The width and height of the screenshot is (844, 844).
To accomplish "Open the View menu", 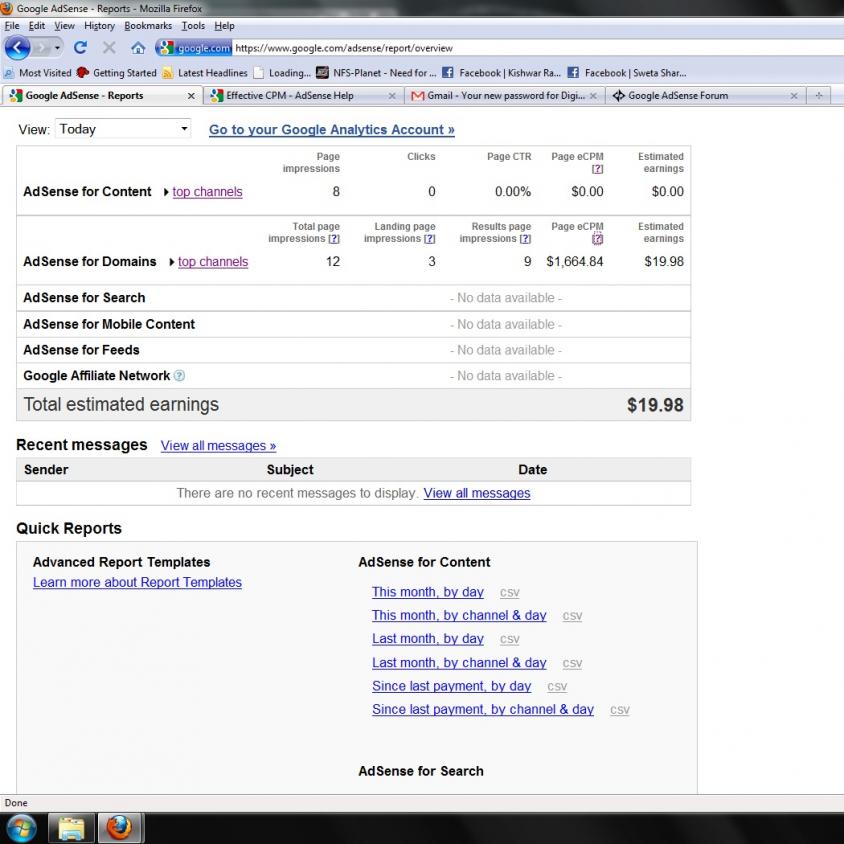I will coord(64,26).
